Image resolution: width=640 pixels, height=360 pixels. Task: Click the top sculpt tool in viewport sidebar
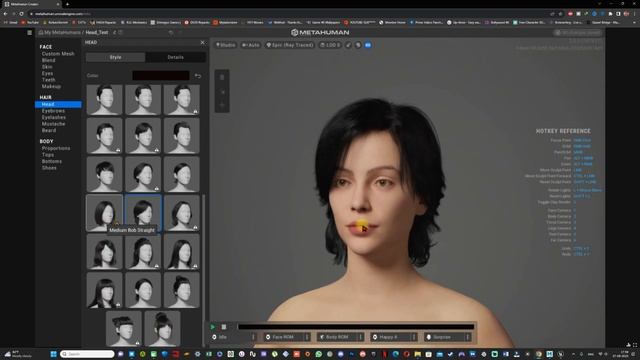[222, 77]
